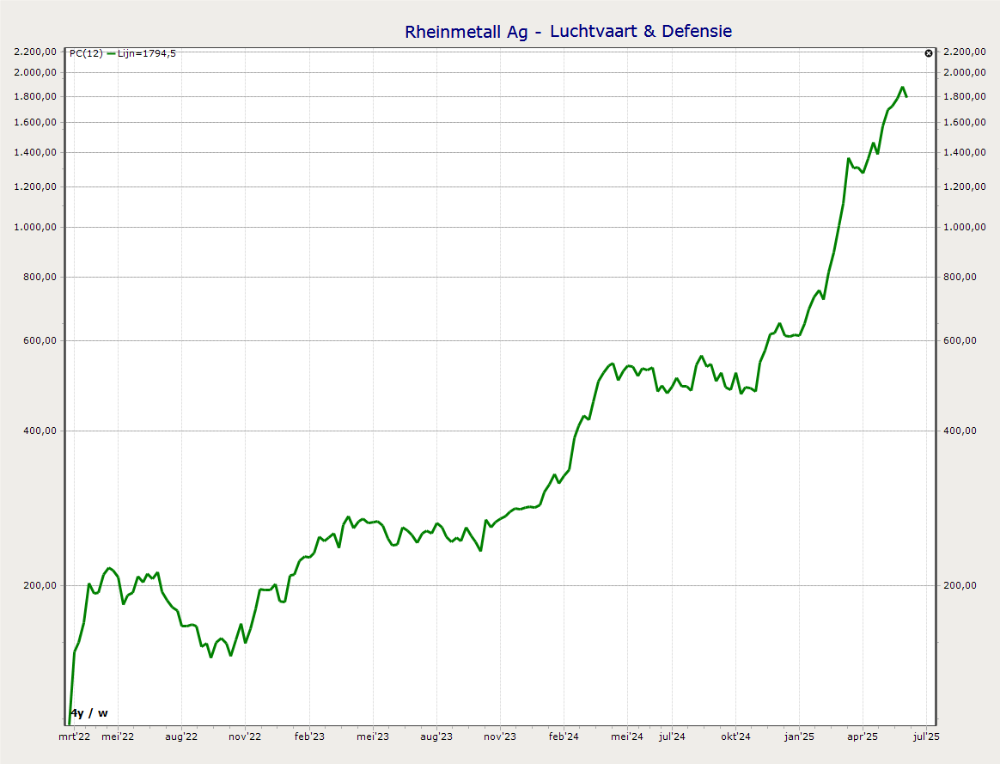Image resolution: width=1000 pixels, height=764 pixels.
Task: Click the highest peak of the green price line
Action: (902, 87)
